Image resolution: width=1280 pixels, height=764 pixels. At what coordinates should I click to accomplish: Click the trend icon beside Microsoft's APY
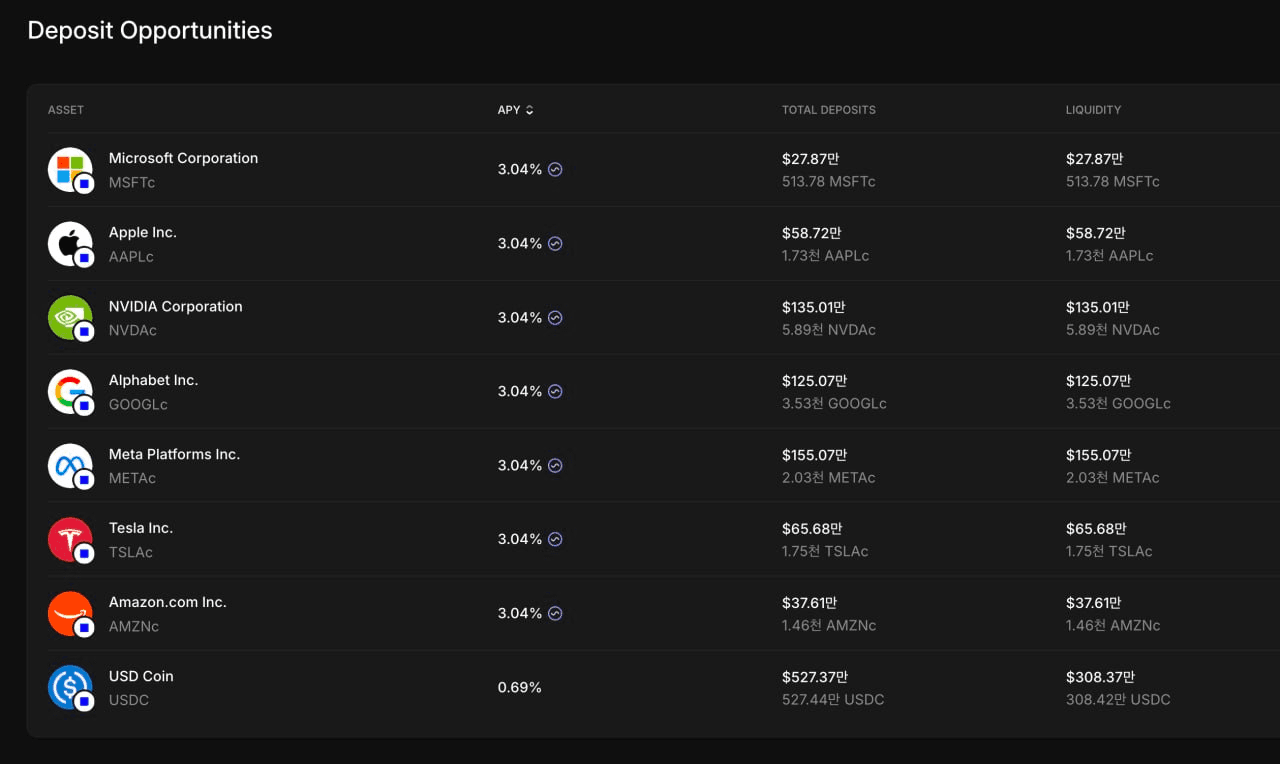pos(555,169)
